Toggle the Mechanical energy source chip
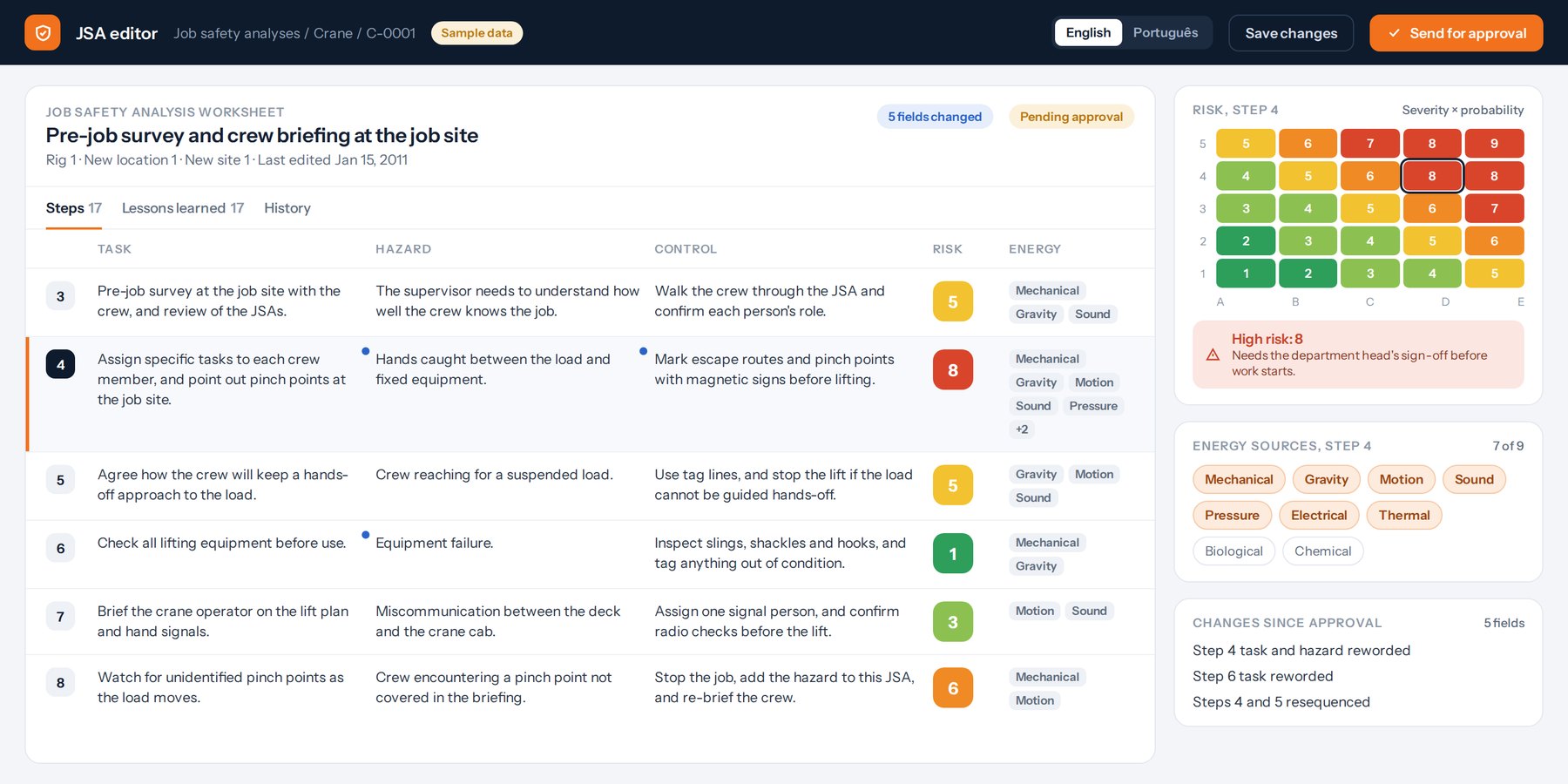 coord(1239,479)
